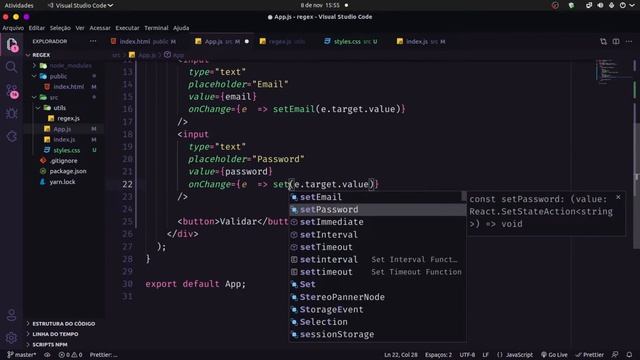Open the notifications bell in status bar
The image size is (640, 360).
(629, 355)
